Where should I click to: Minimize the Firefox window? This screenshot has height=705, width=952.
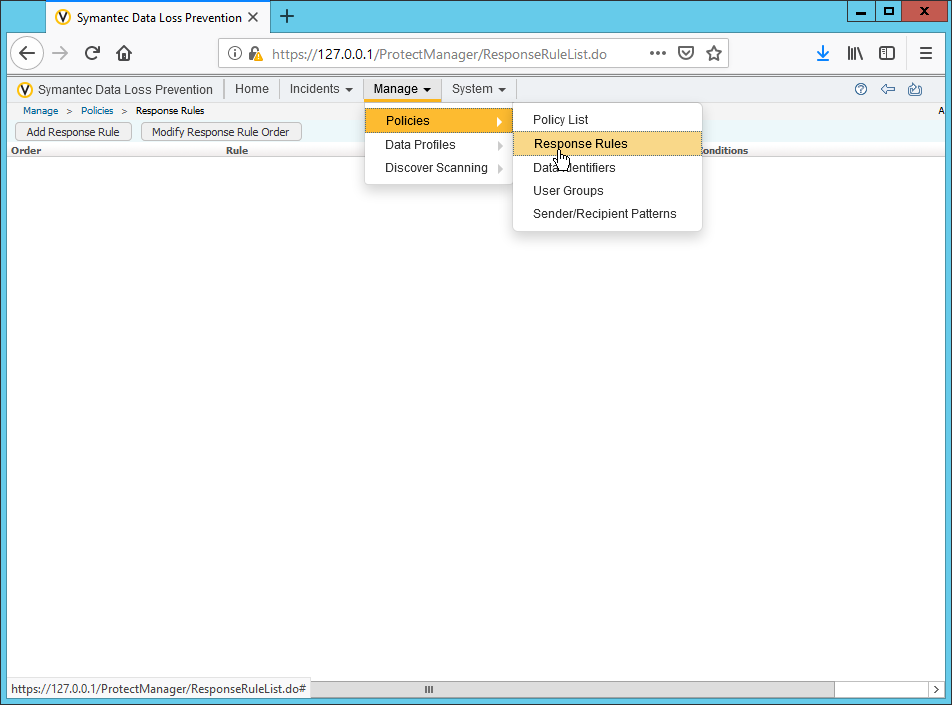(x=860, y=12)
